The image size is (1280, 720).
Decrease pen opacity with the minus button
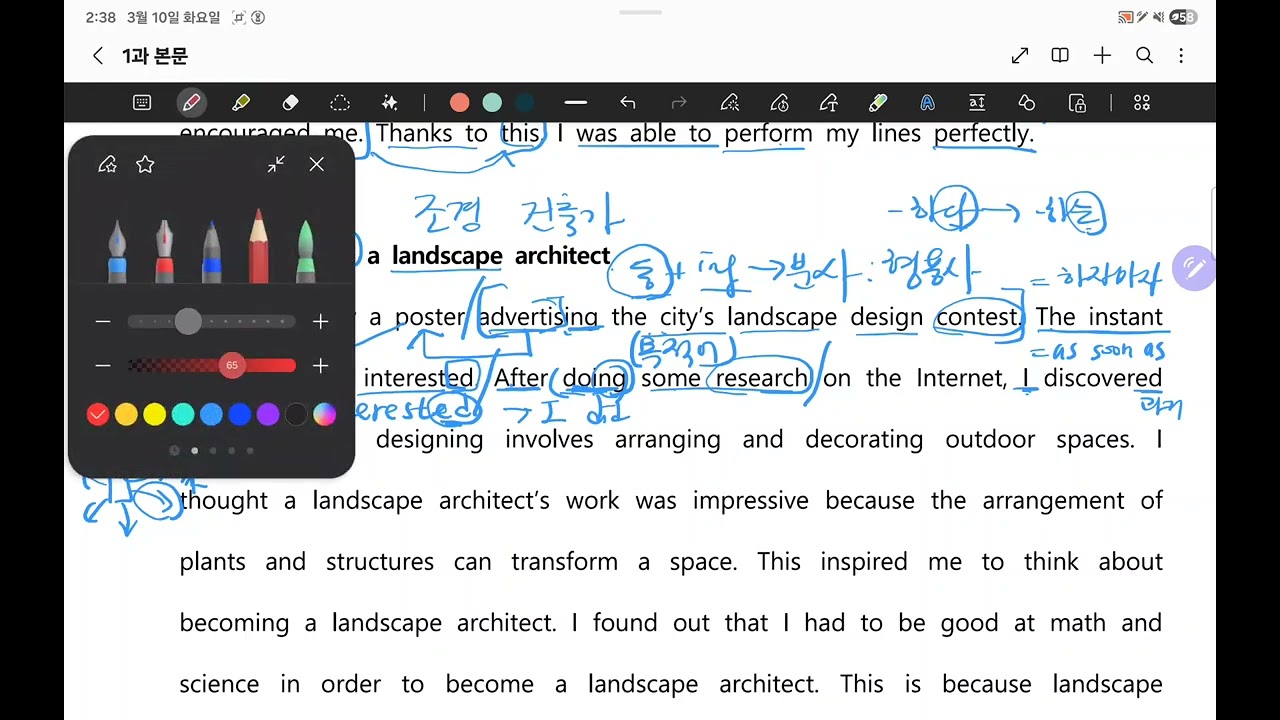click(x=103, y=366)
